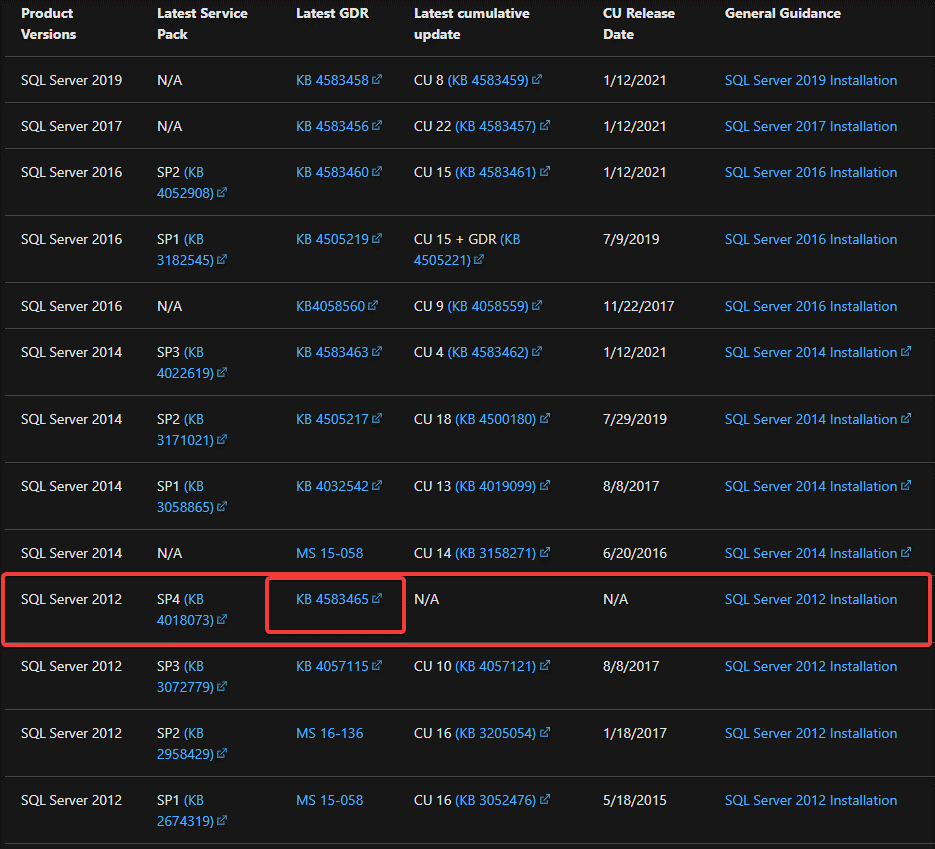Viewport: 935px width, 849px height.
Task: Click external-link icon beside KB 4583458
Action: (x=377, y=79)
